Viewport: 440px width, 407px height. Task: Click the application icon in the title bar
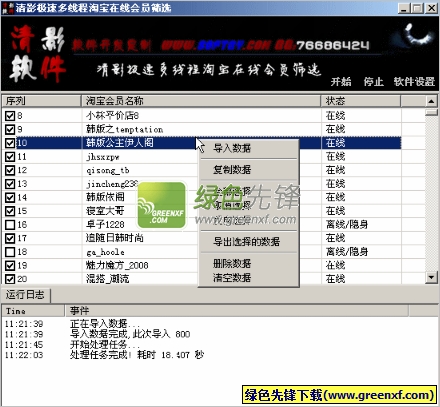coord(7,8)
